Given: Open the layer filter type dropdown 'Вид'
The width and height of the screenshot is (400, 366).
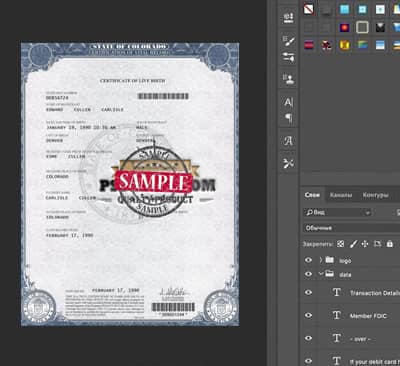Looking at the screenshot, I should tap(338, 212).
